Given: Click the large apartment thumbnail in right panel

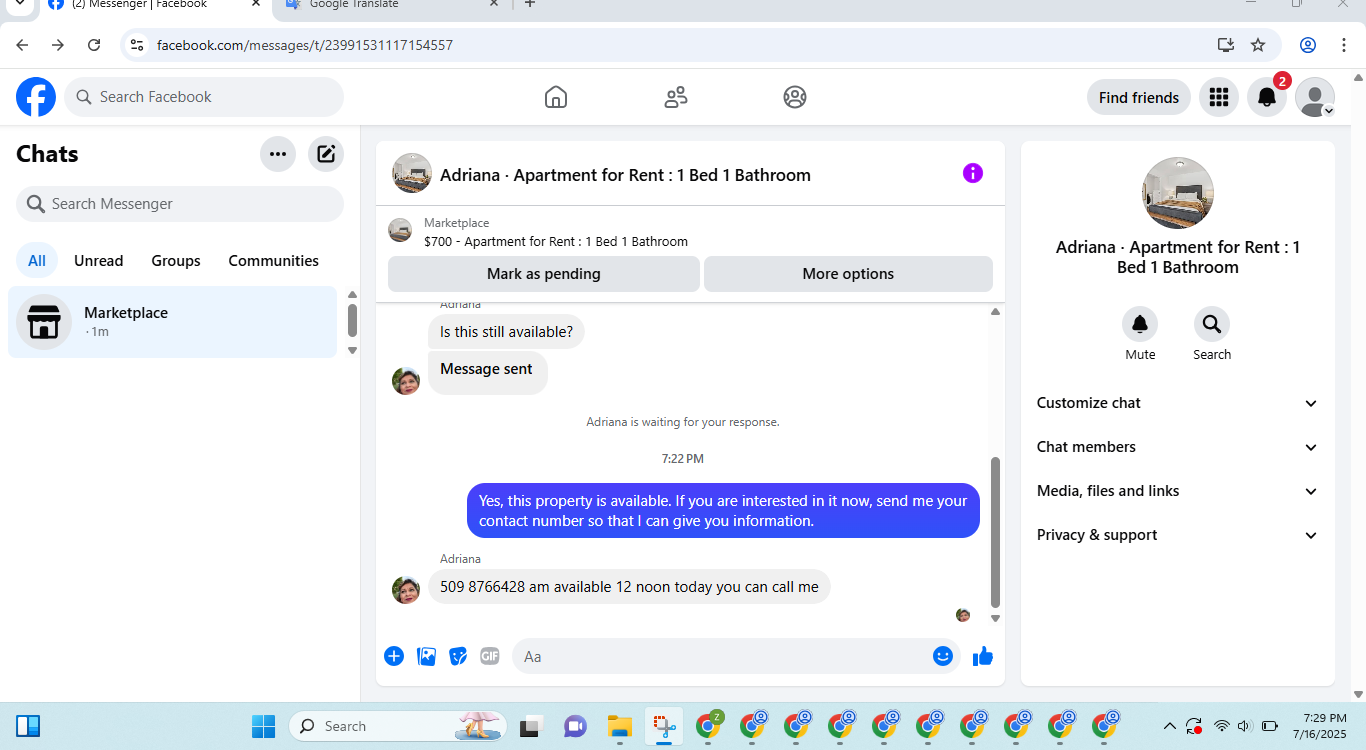Looking at the screenshot, I should click(1178, 193).
